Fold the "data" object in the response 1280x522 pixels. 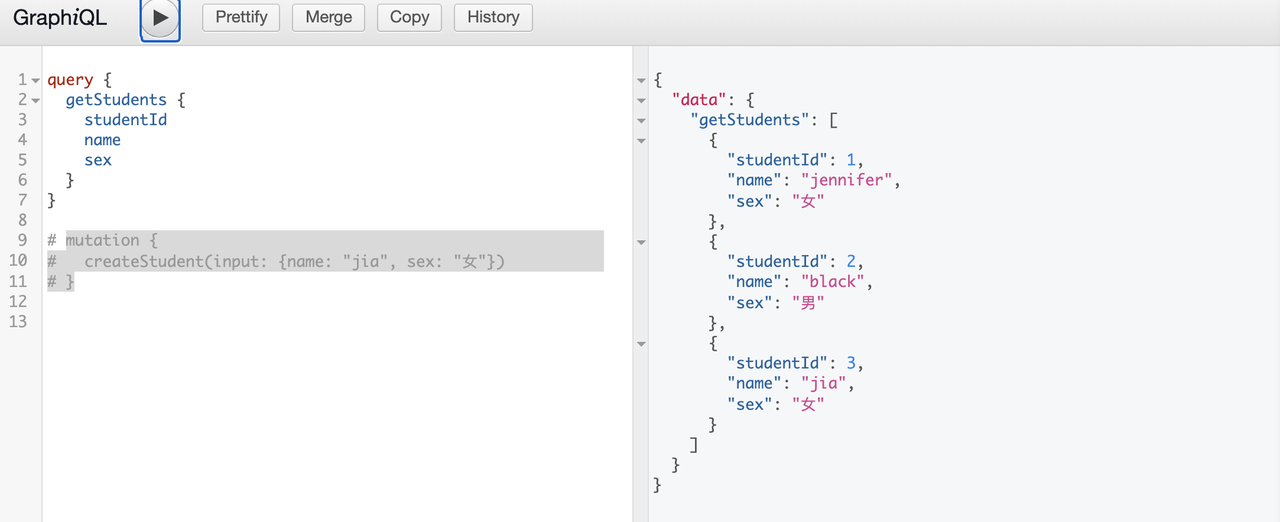coord(641,100)
